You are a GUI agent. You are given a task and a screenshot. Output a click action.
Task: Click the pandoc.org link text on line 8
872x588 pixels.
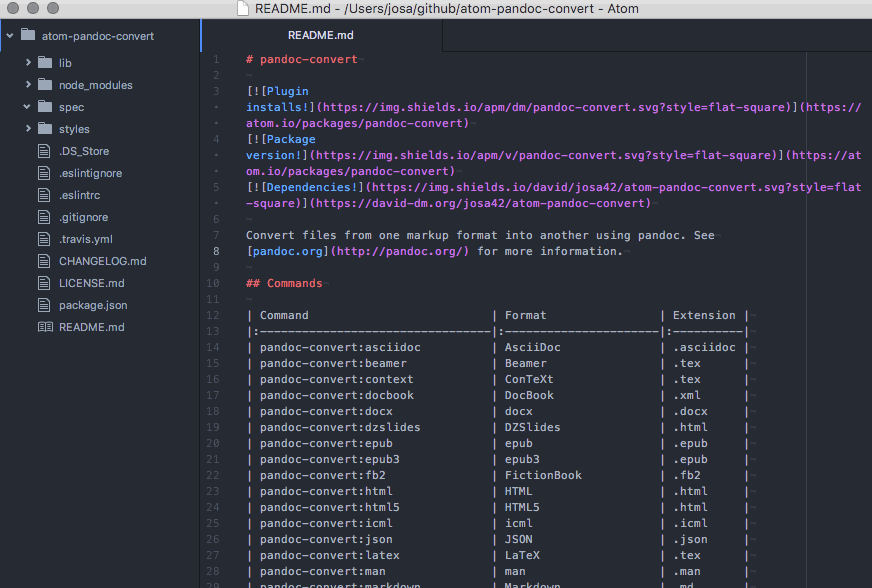click(x=287, y=251)
